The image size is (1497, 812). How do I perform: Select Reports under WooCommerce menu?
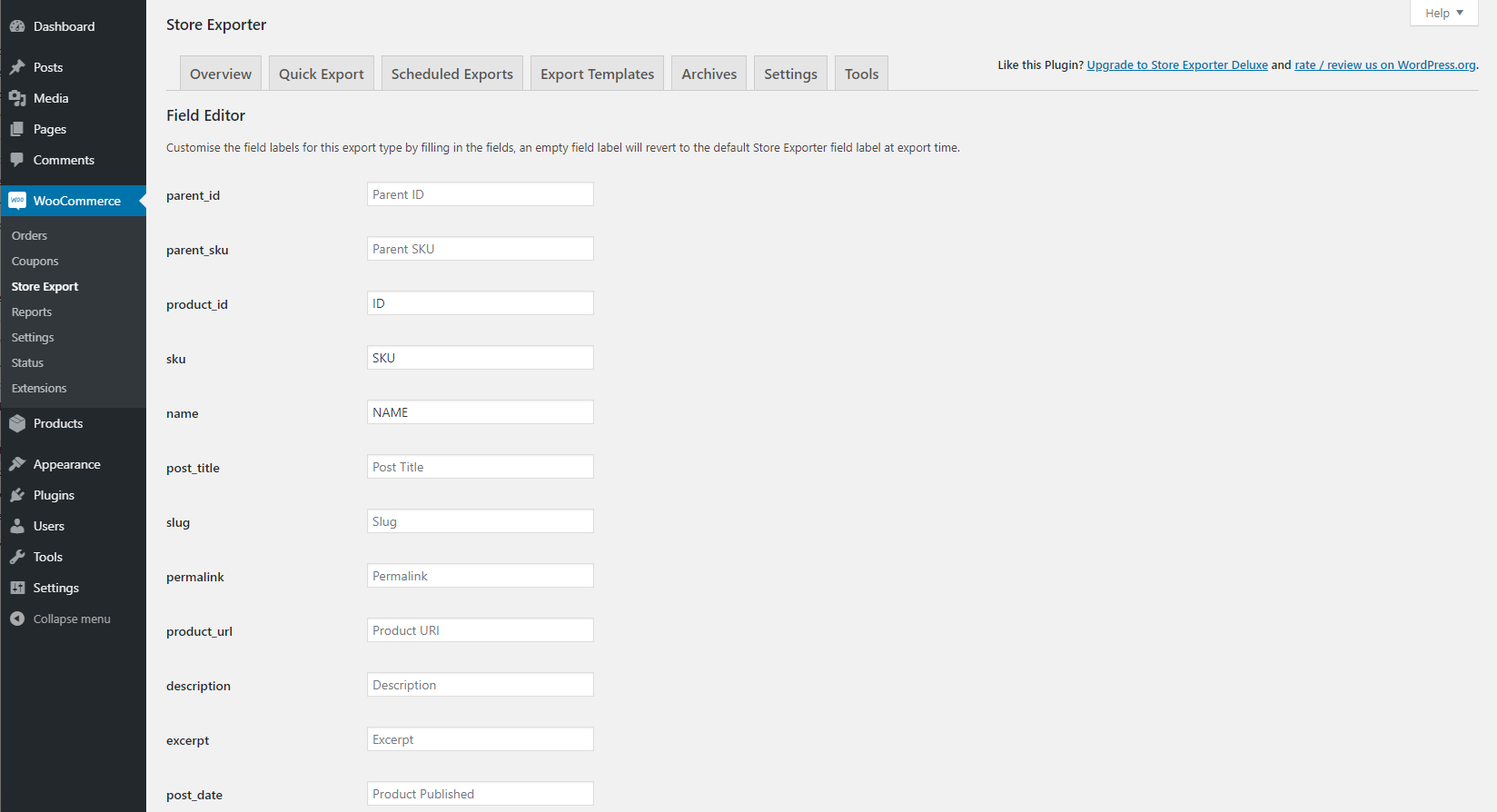(32, 312)
